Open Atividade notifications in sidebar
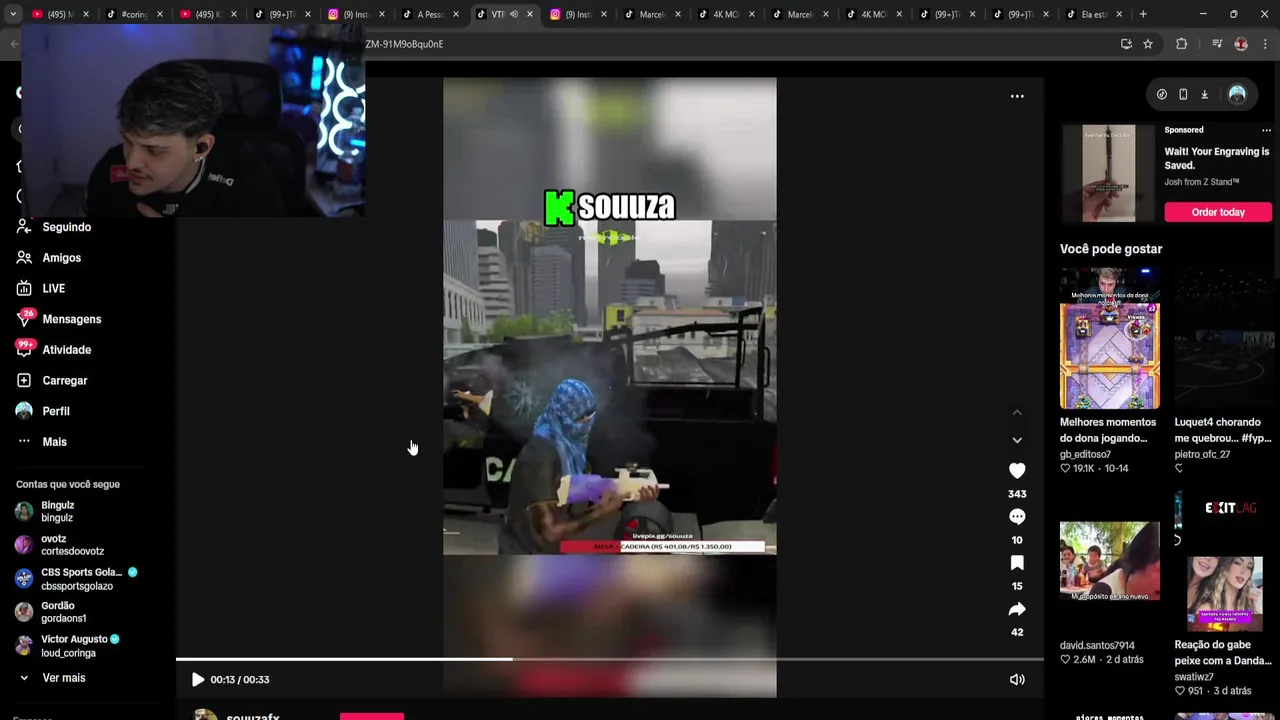Image resolution: width=1280 pixels, height=720 pixels. (66, 350)
